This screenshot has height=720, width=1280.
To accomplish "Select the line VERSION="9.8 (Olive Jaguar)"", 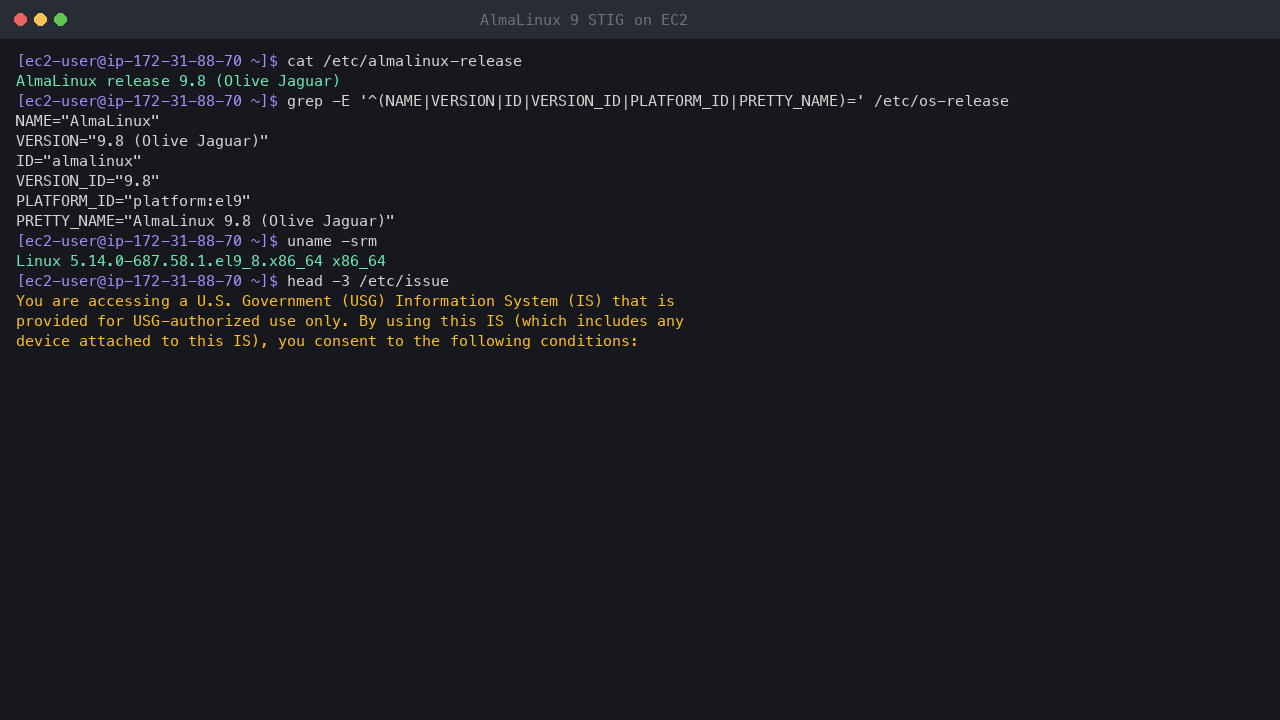I will click(142, 141).
